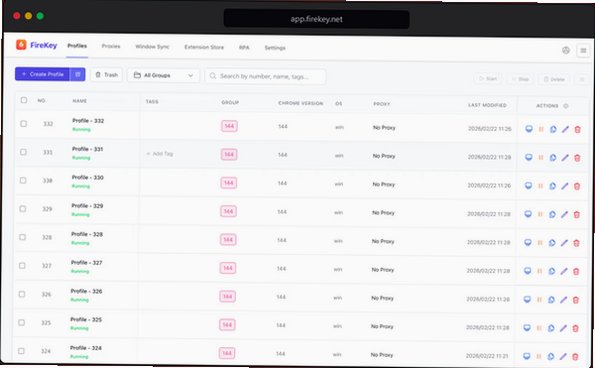Clone Profile - 328 with copy icon
Viewport: 595px width, 368px height.
(x=552, y=242)
